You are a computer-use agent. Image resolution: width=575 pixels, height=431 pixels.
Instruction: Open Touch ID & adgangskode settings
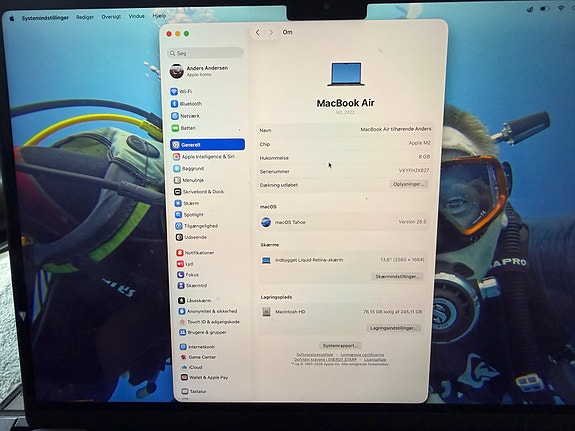click(213, 322)
